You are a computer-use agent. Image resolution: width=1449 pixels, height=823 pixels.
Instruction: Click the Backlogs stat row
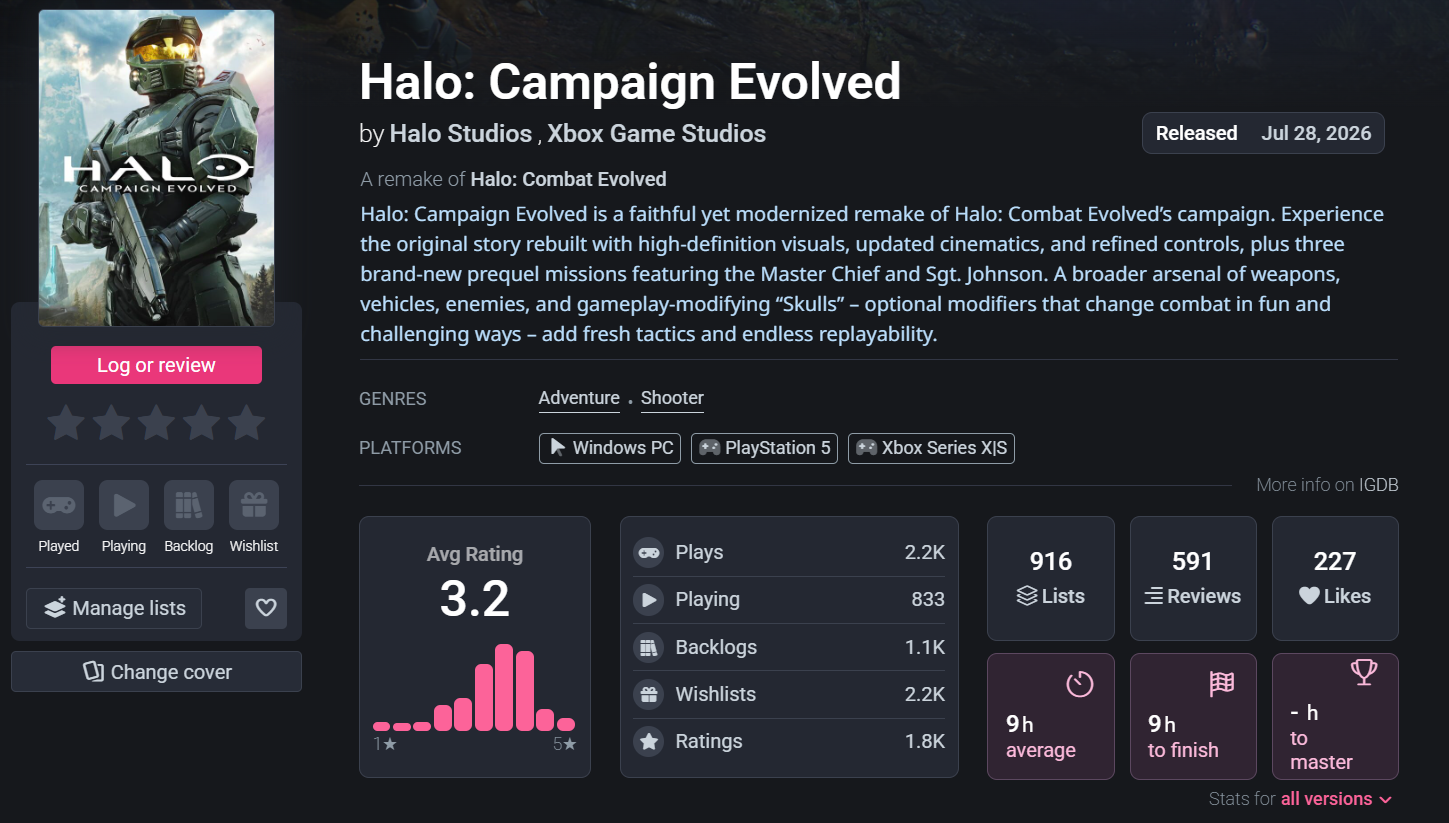point(789,647)
